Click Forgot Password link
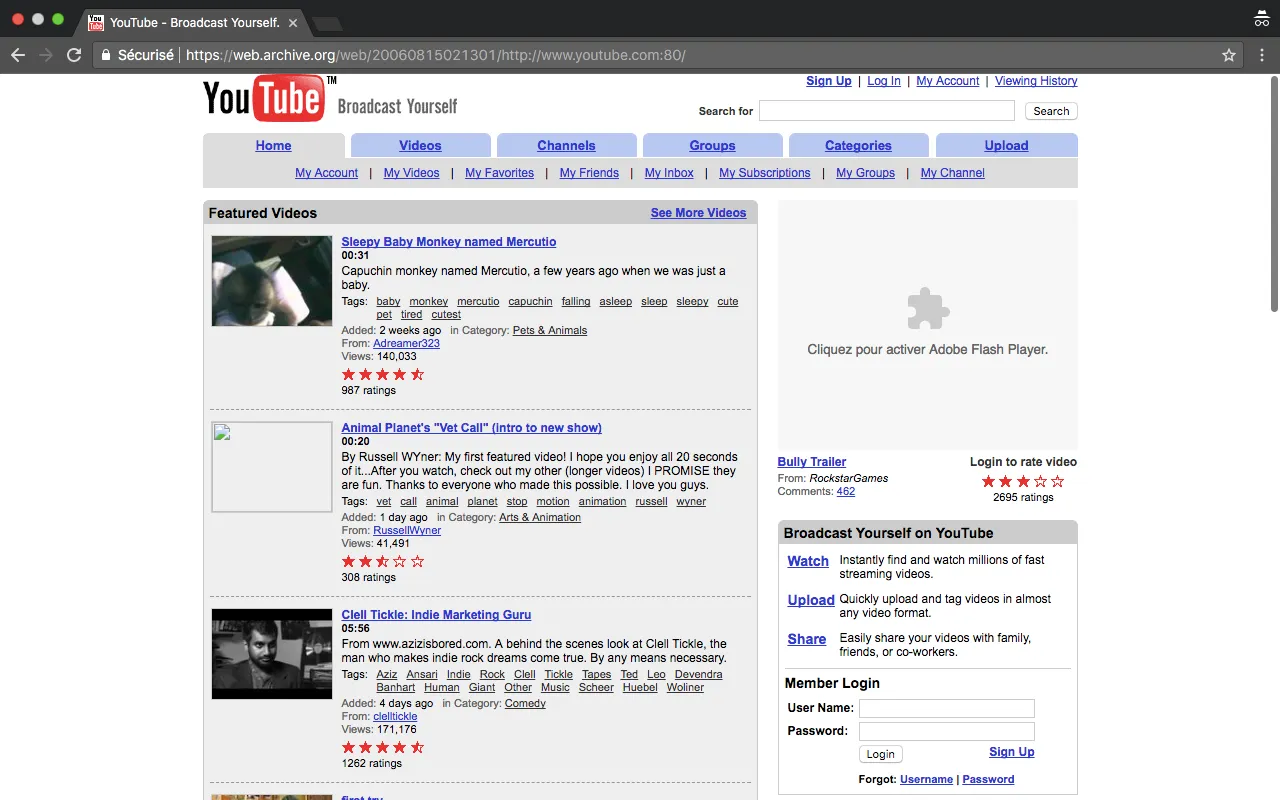The width and height of the screenshot is (1280, 800). (988, 779)
